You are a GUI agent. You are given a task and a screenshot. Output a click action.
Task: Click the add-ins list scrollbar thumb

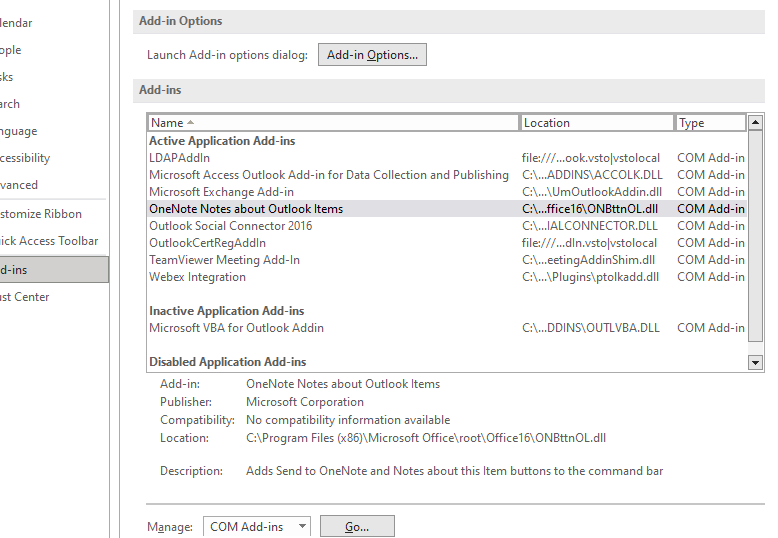click(x=755, y=236)
